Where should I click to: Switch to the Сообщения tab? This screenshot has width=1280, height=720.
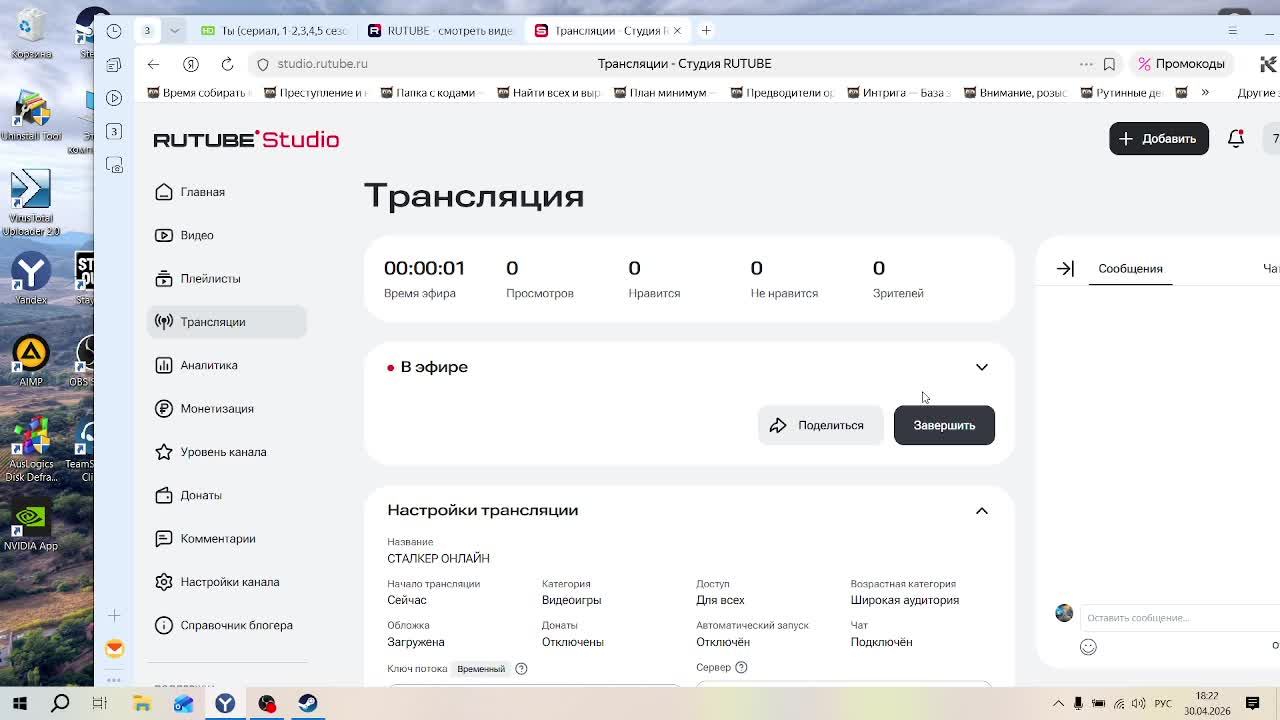[x=1130, y=268]
